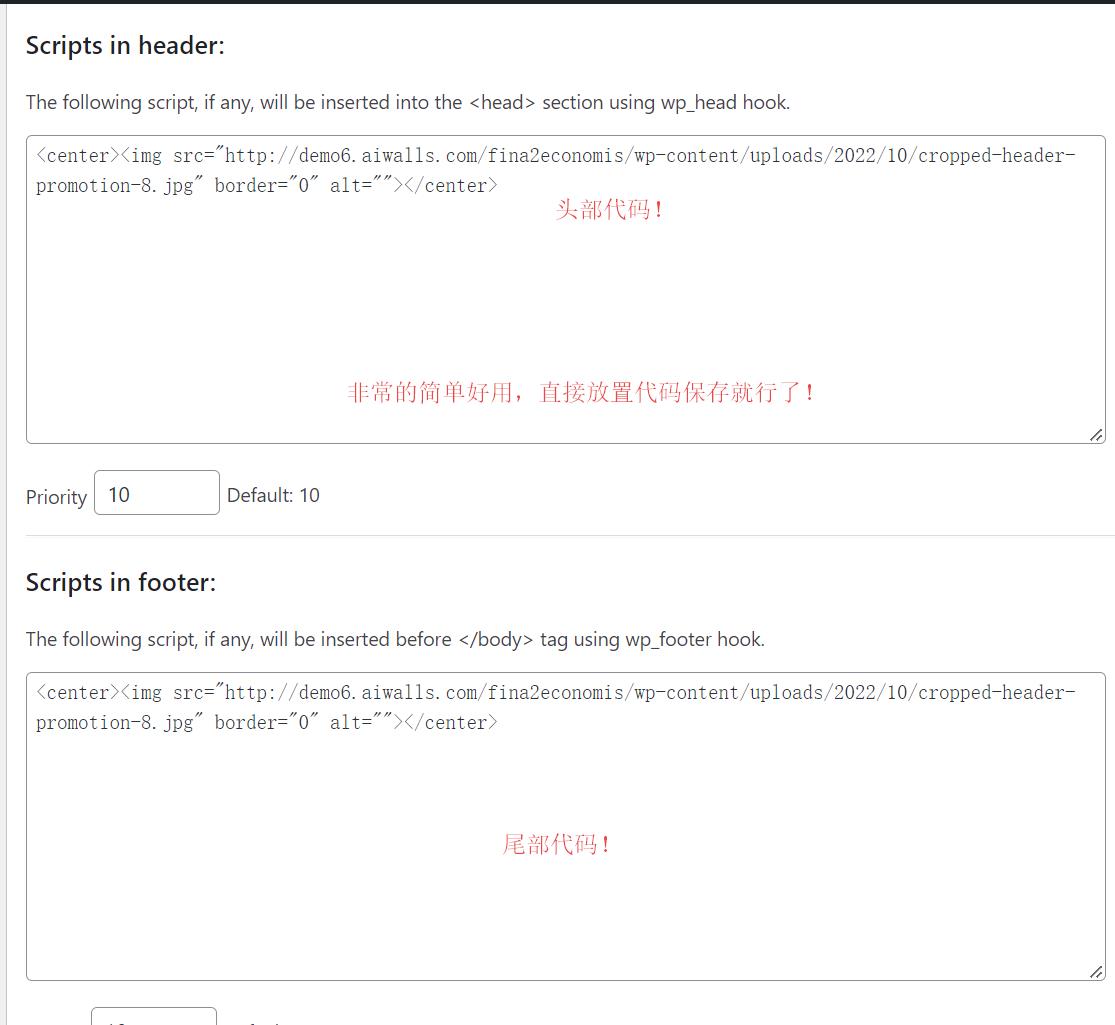Click resize grip of footer scripts textarea

coord(1096,971)
